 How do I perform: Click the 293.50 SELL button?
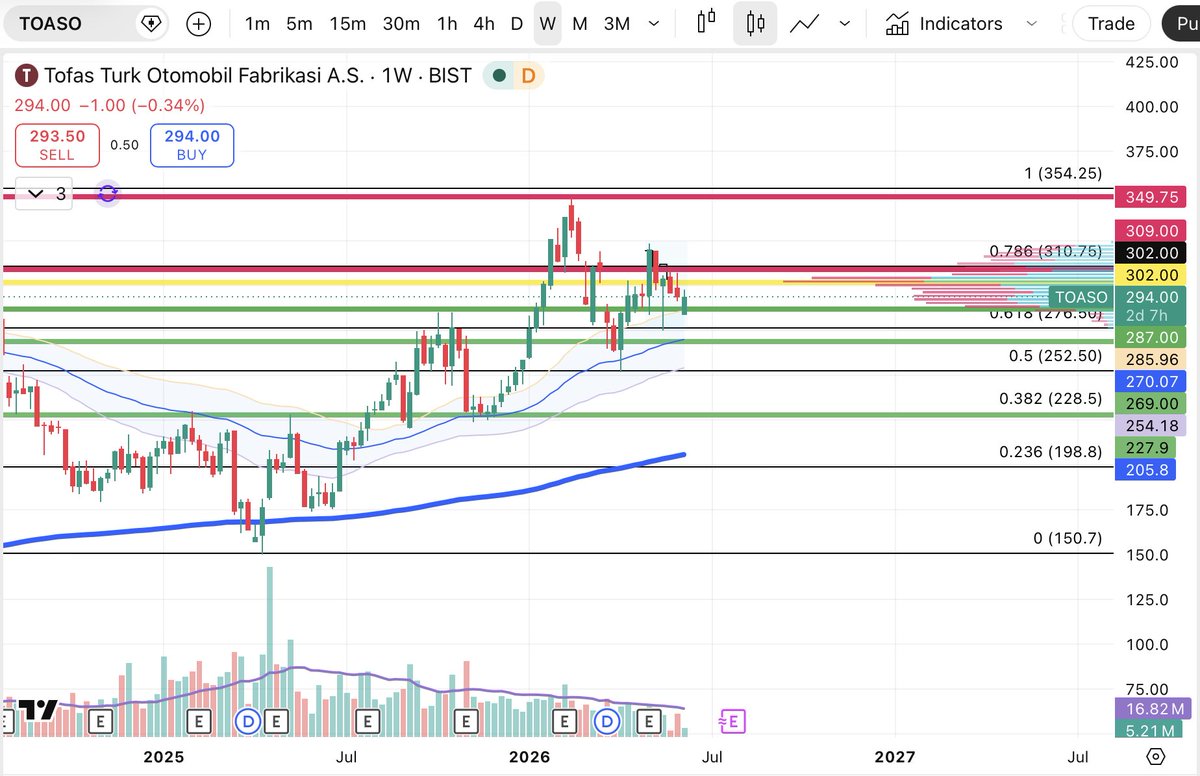click(x=57, y=145)
